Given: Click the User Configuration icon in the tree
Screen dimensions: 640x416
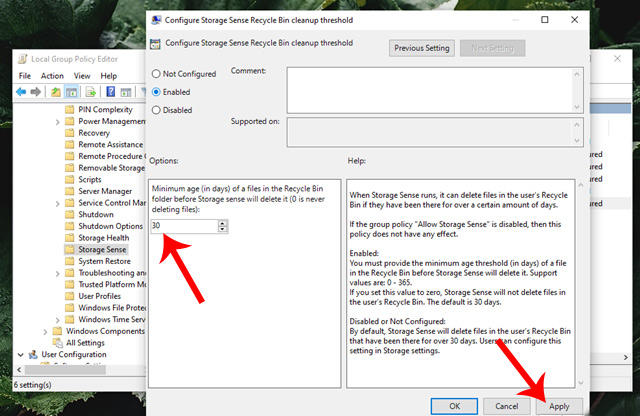Looking at the screenshot, I should point(33,354).
